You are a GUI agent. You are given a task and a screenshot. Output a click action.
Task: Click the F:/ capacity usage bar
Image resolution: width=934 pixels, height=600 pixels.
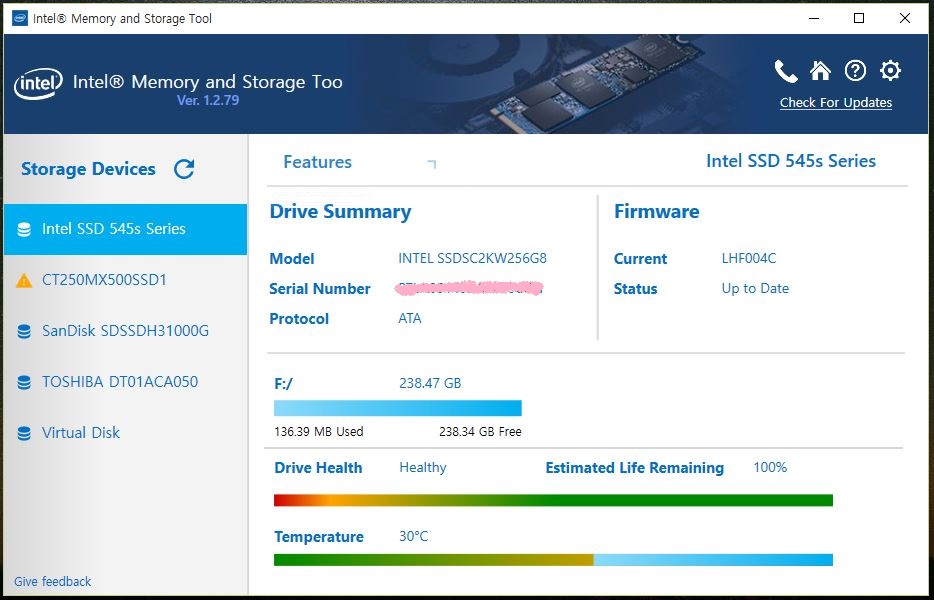coord(397,408)
